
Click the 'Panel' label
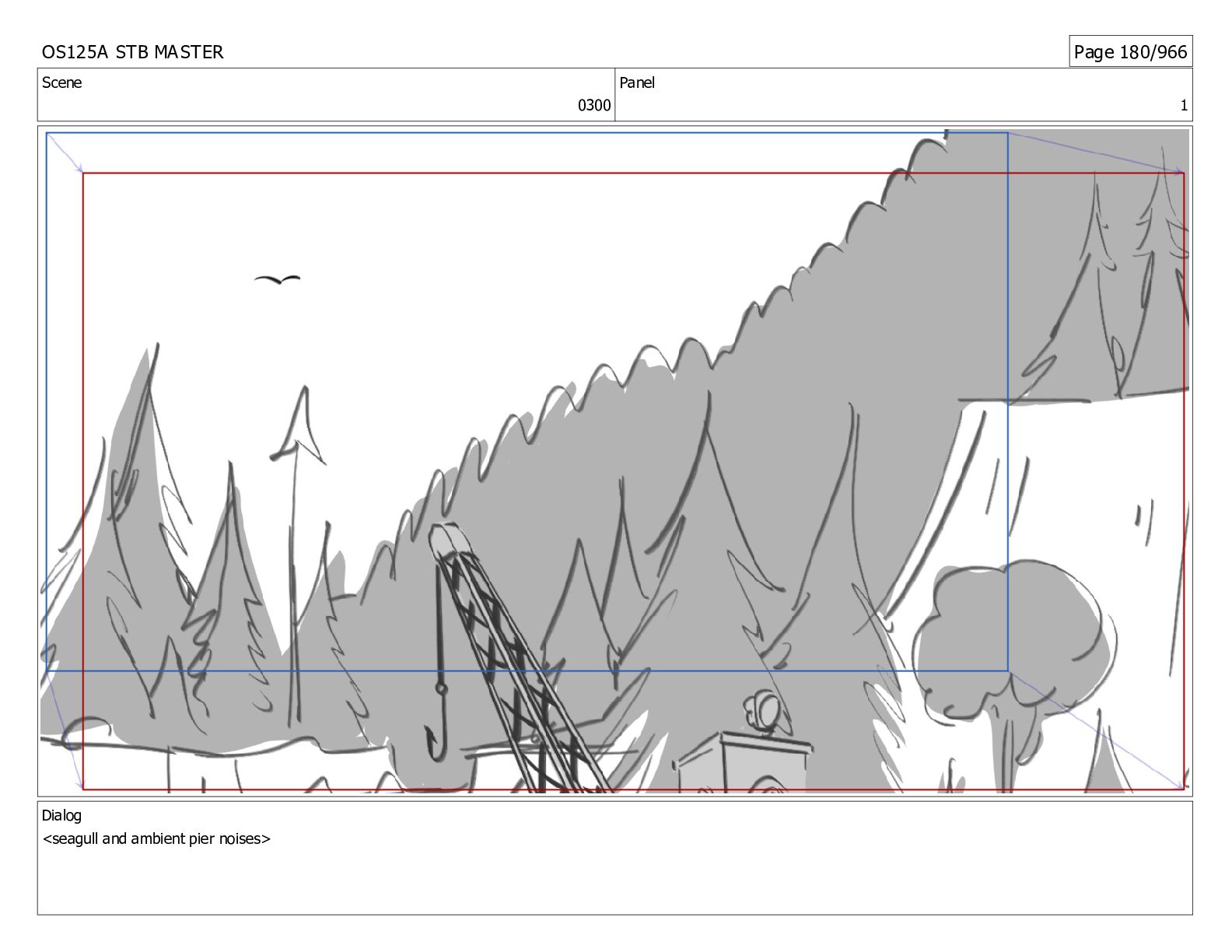(637, 82)
